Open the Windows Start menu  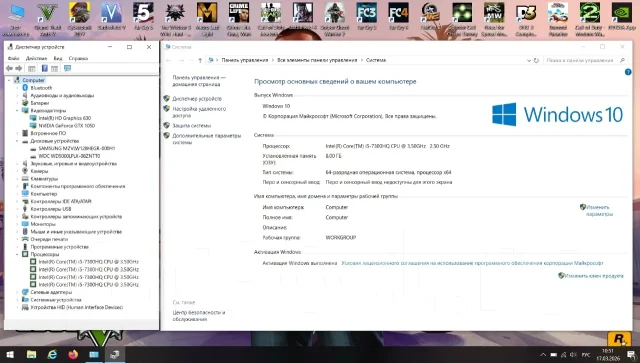tap(10, 354)
